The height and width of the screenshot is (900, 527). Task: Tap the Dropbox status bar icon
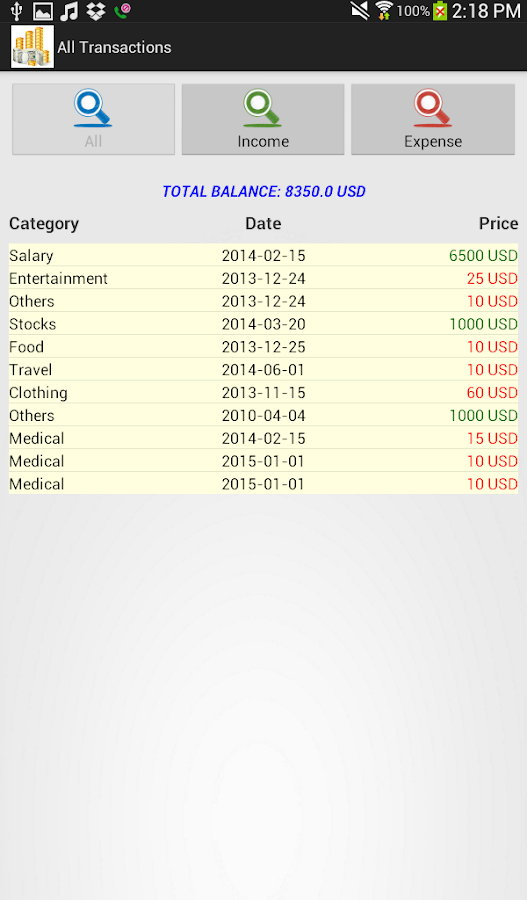(x=96, y=11)
